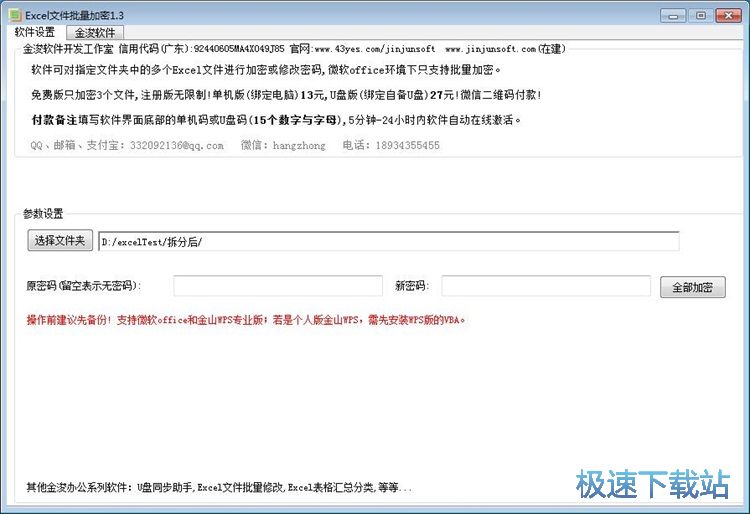Click the app icon in the title bar
This screenshot has height=514, width=750.
coord(14,15)
